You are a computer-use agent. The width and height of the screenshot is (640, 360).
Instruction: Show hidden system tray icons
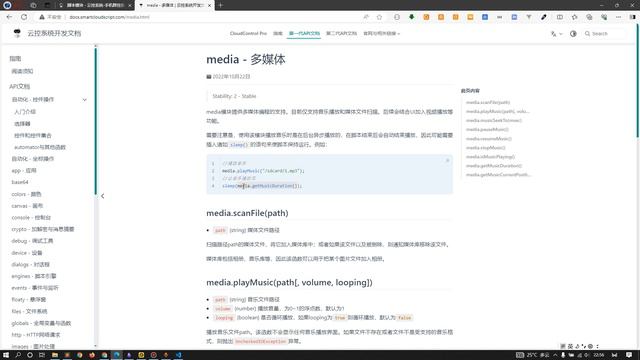click(555, 355)
